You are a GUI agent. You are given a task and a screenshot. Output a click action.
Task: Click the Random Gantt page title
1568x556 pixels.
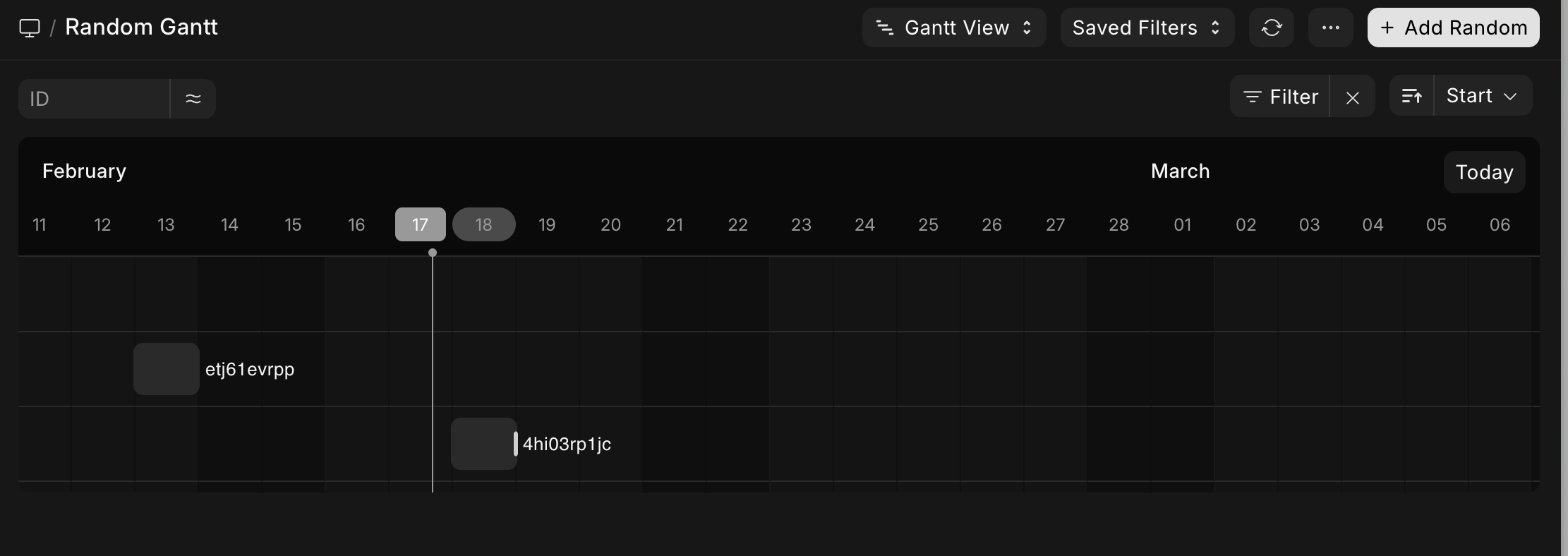141,27
